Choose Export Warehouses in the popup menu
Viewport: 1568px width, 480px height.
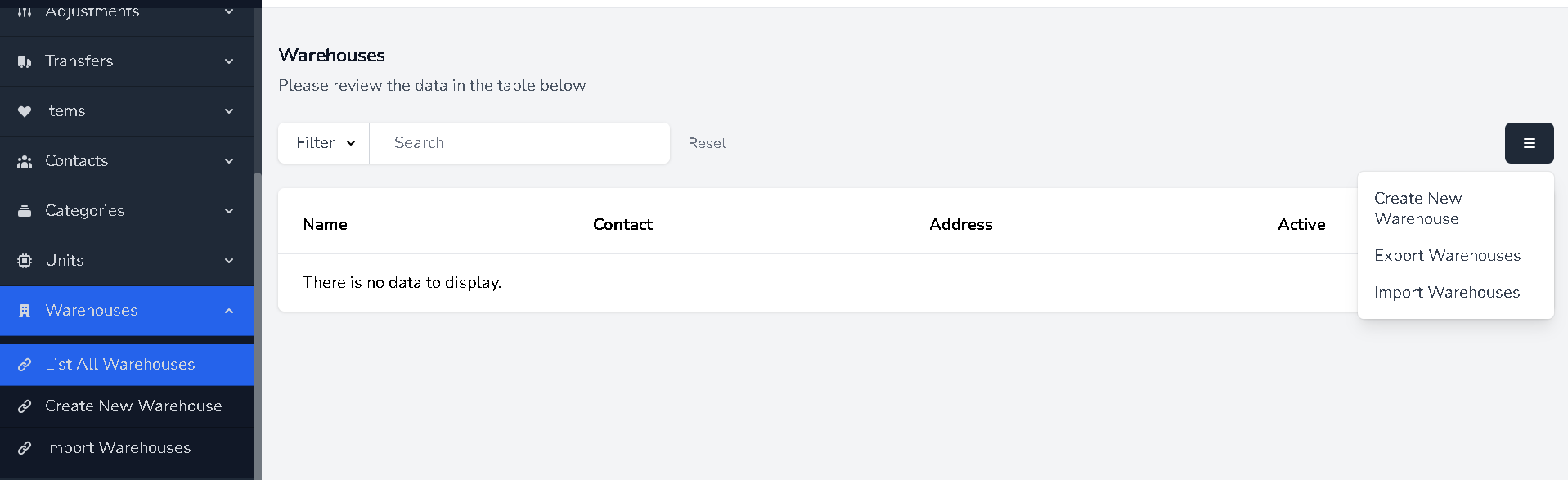click(x=1447, y=256)
